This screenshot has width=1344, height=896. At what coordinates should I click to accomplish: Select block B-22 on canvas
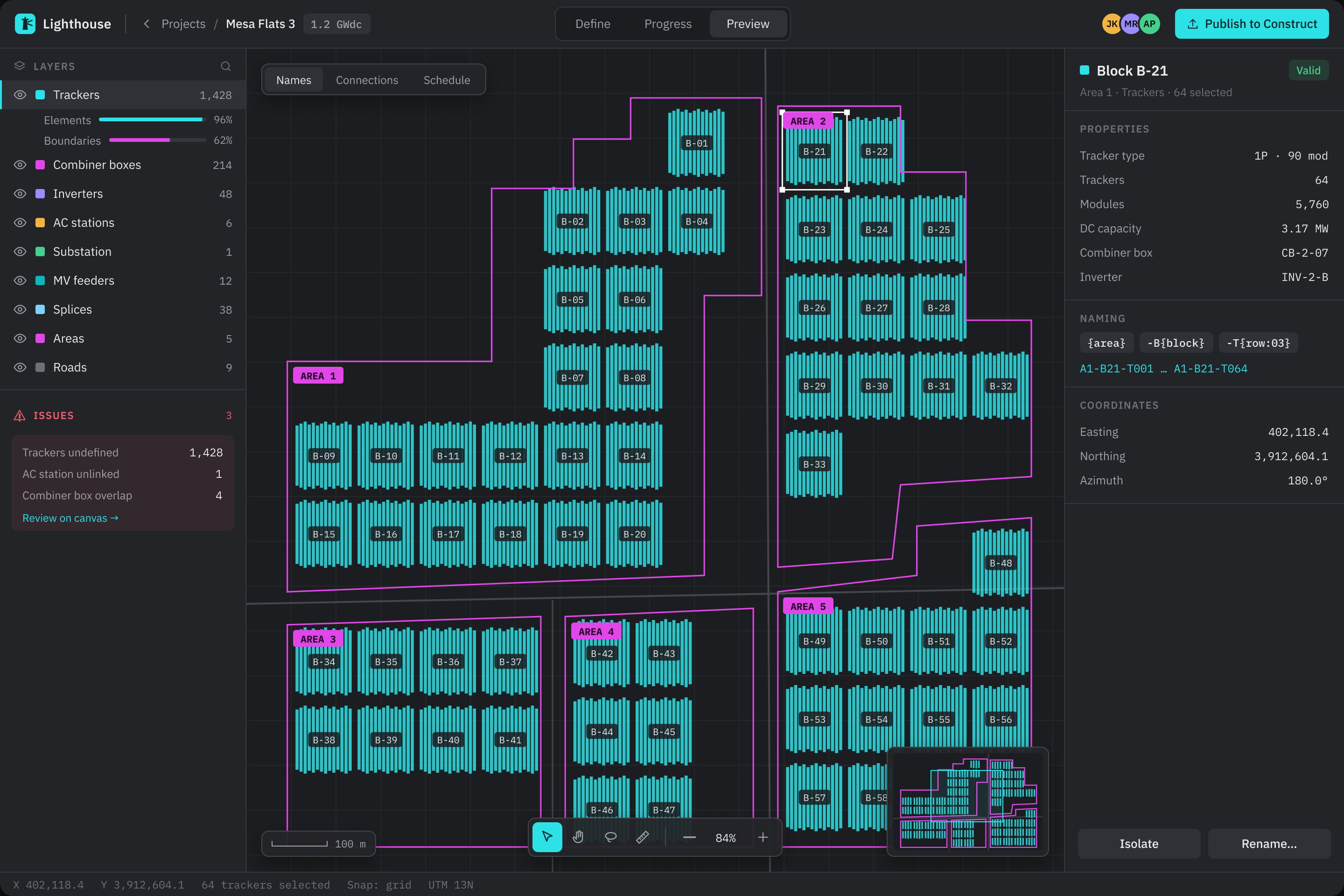coord(875,151)
